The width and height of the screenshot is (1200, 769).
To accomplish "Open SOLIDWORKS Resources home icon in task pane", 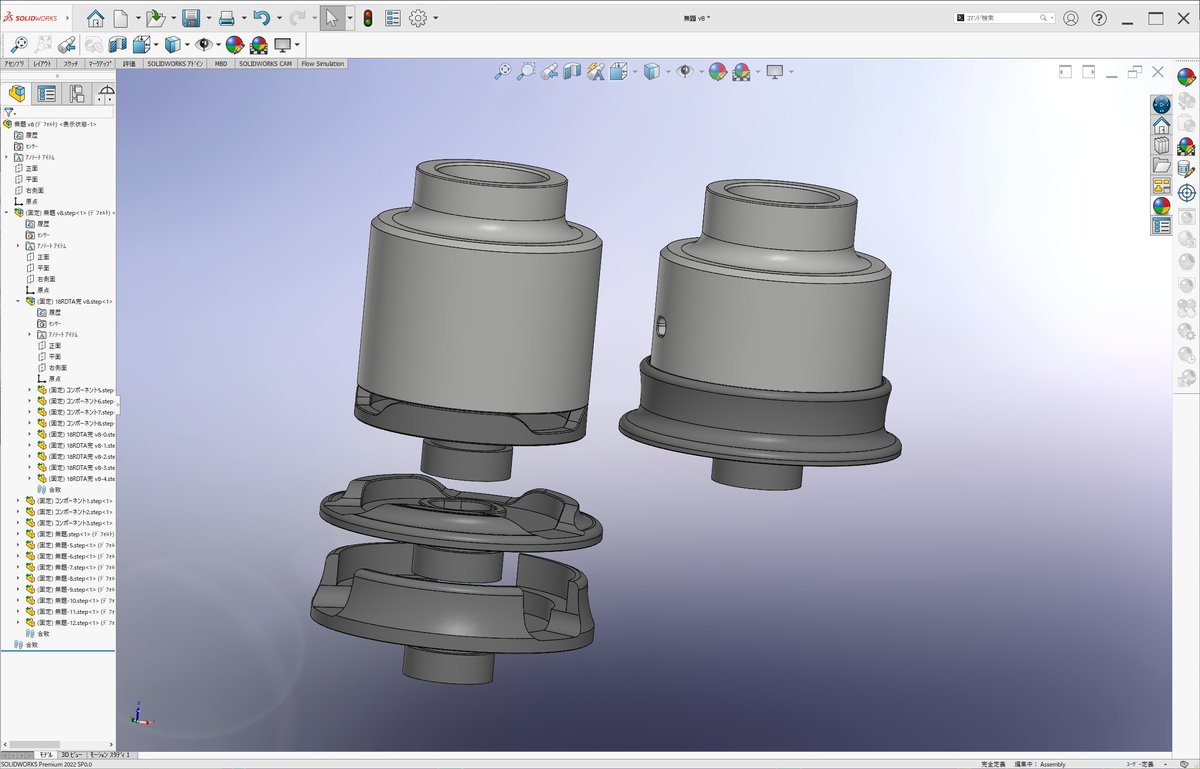I will click(x=1161, y=125).
